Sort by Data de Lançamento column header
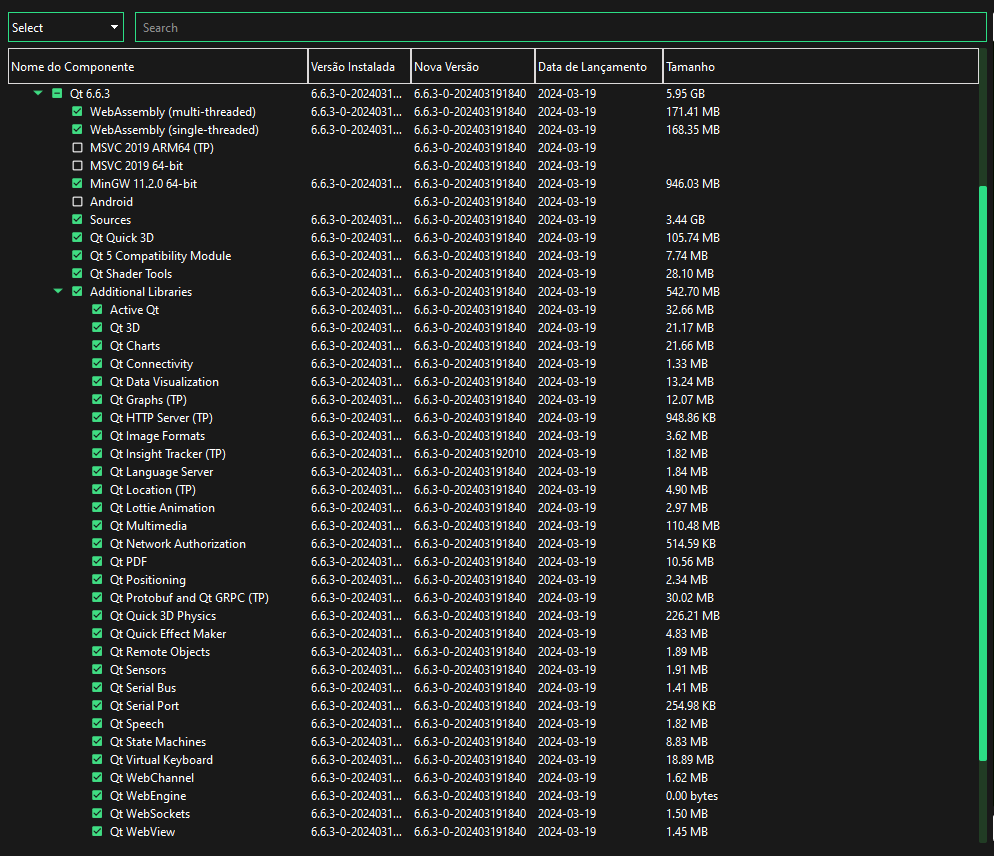The width and height of the screenshot is (994, 856). (599, 67)
